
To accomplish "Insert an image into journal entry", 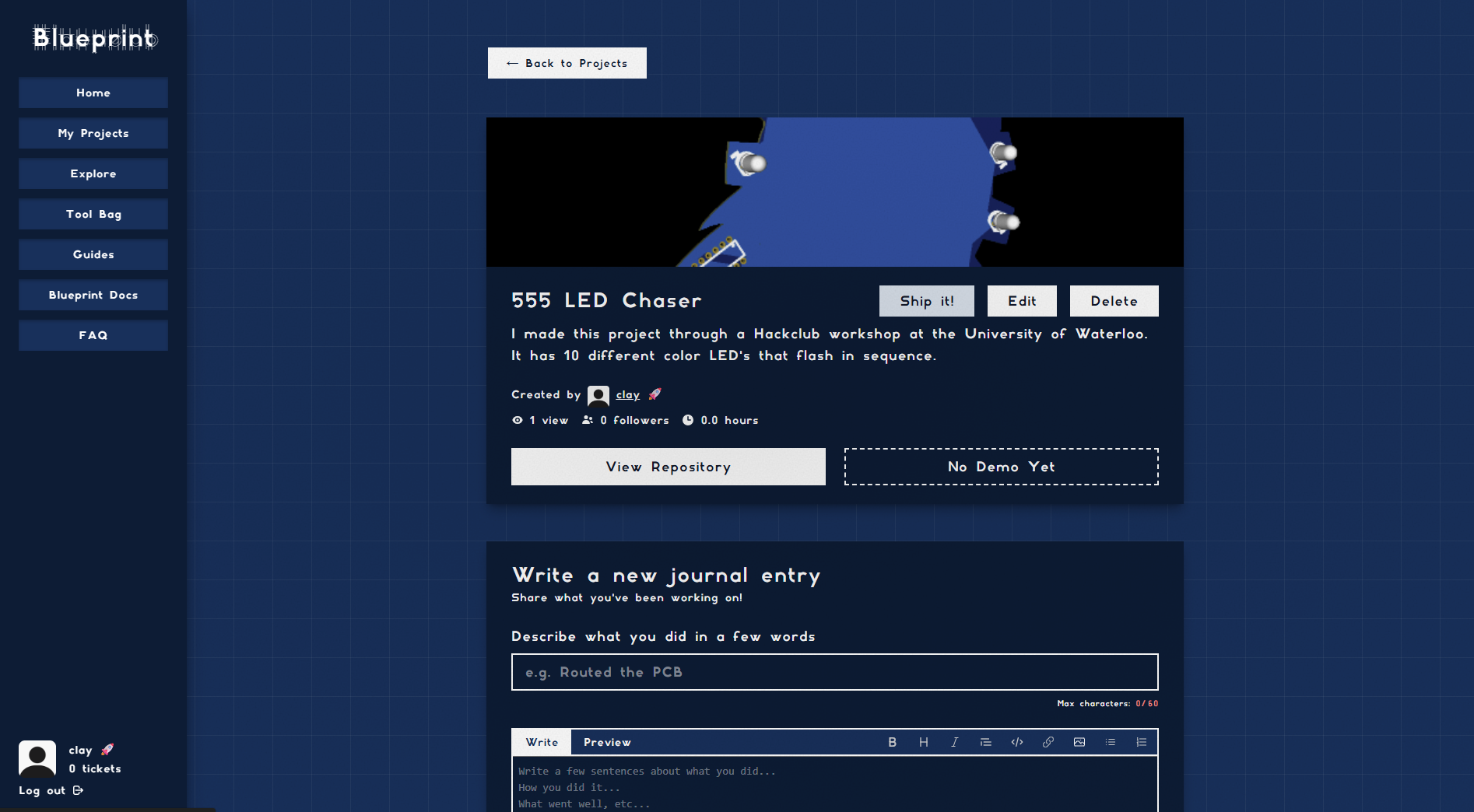I will 1079,742.
